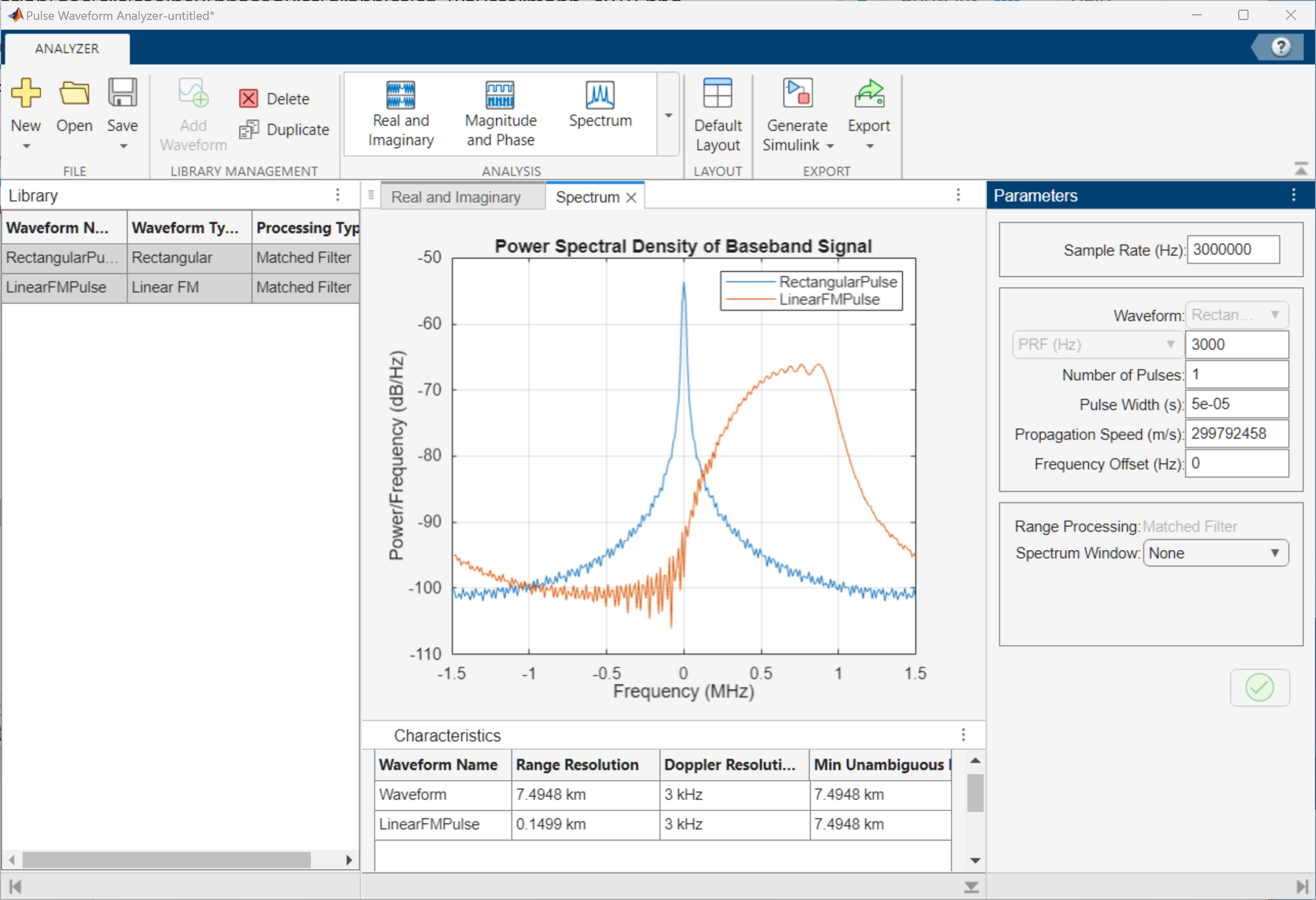This screenshot has height=900, width=1316.
Task: Open the Export options
Action: (869, 115)
